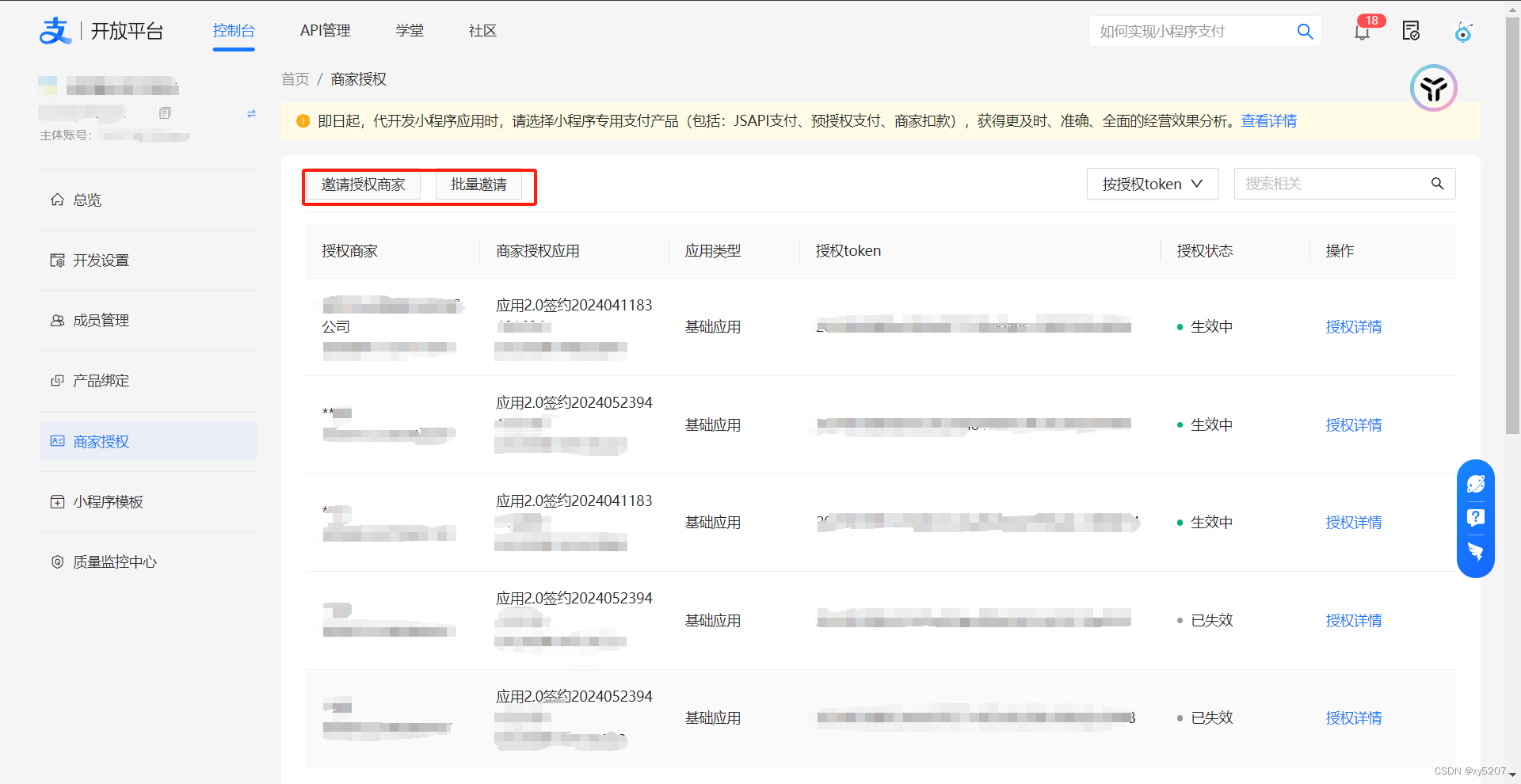Click the 商家授权 breadcrumb text
The width and height of the screenshot is (1521, 784).
359,79
